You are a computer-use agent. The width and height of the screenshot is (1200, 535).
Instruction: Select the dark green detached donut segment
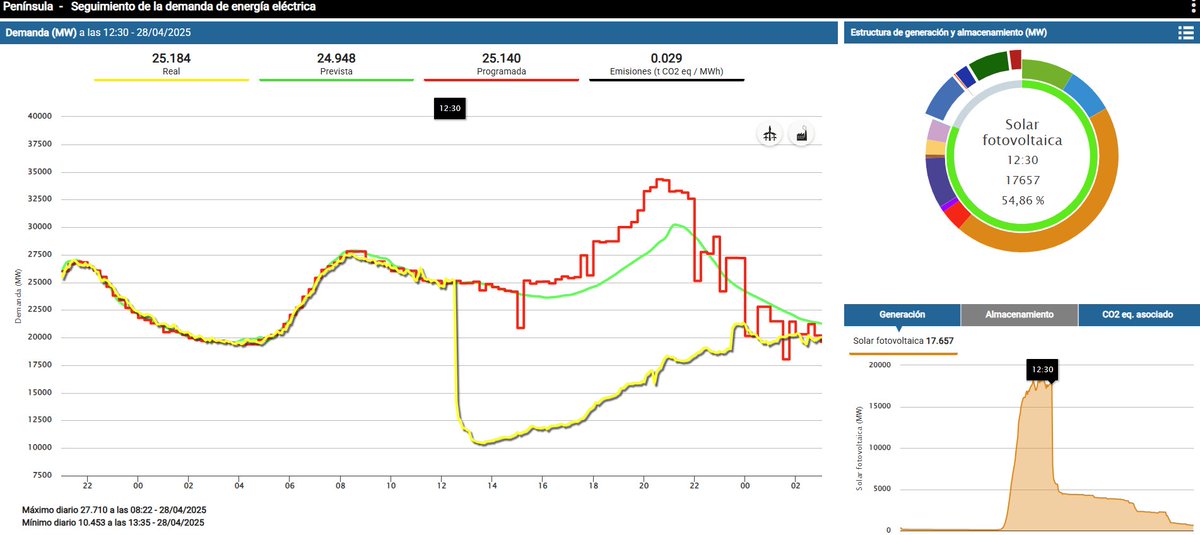988,67
